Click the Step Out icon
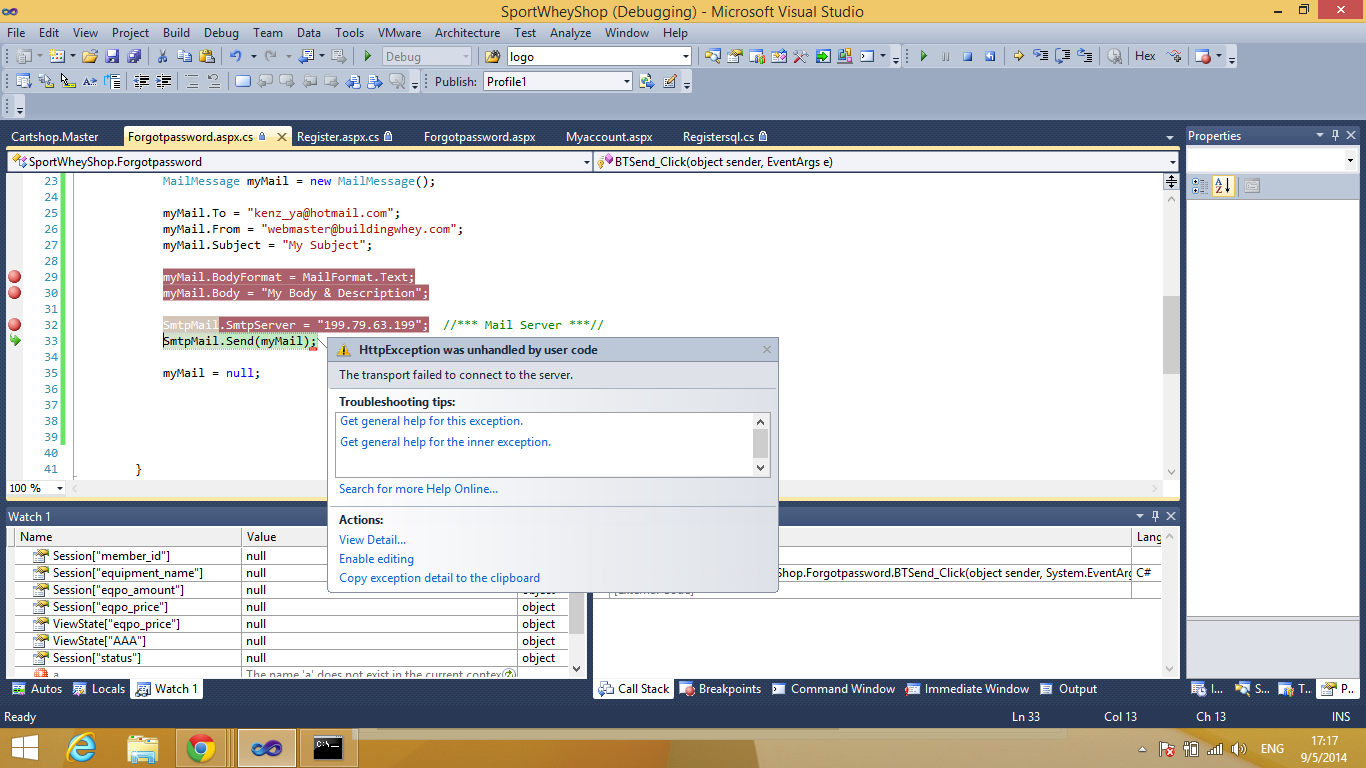1366x768 pixels. (1085, 57)
